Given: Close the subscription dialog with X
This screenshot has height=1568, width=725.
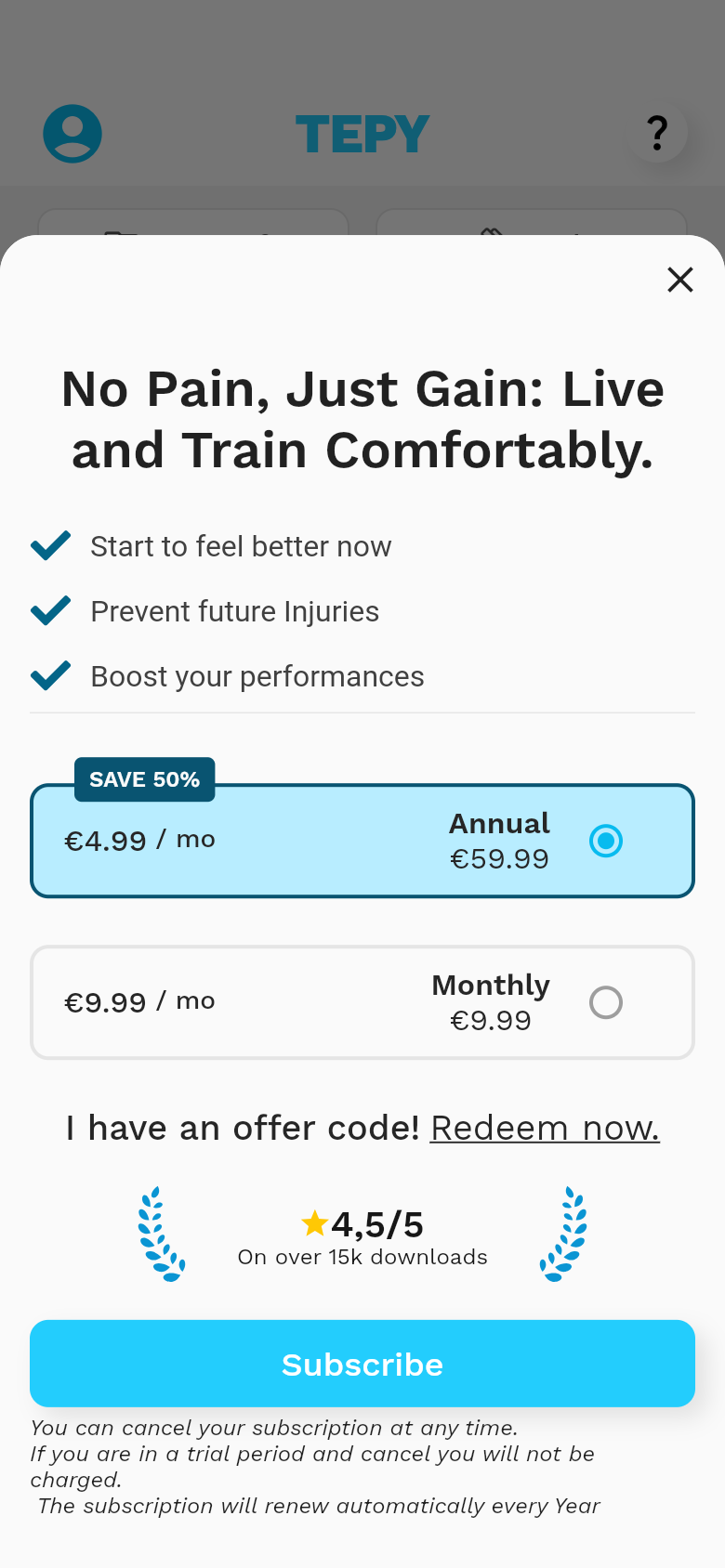Looking at the screenshot, I should coord(680,280).
